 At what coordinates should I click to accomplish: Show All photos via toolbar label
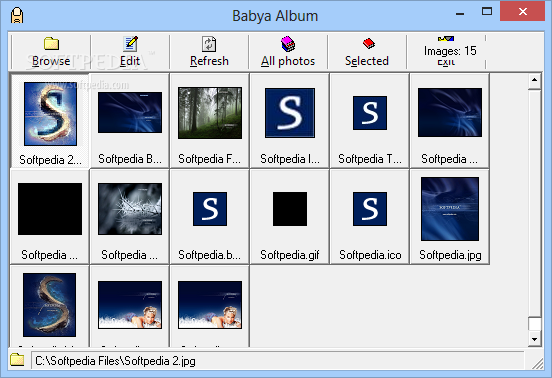coord(288,61)
